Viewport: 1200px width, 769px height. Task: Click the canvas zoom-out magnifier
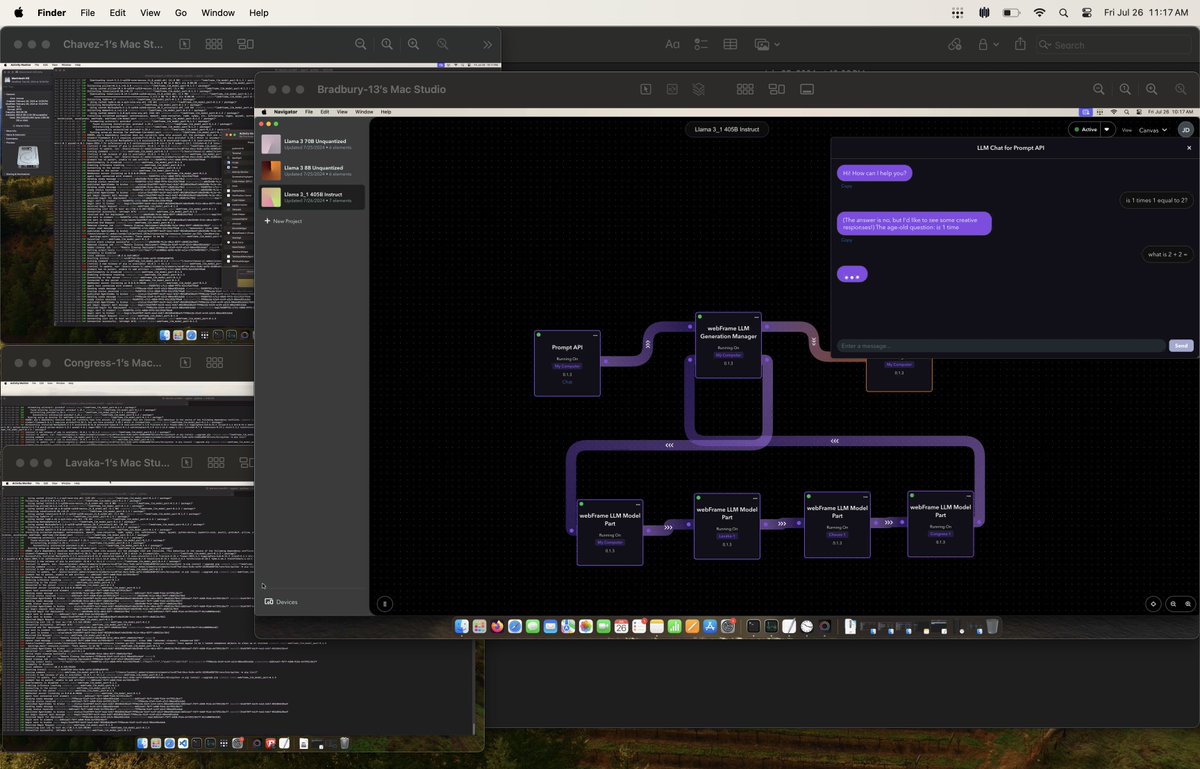[x=1174, y=604]
